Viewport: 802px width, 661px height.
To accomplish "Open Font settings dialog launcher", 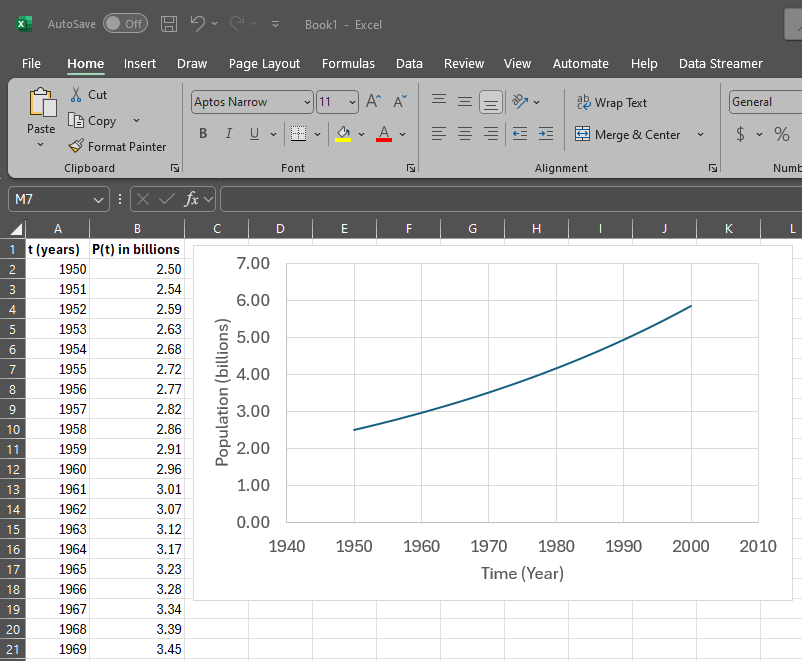I will point(411,168).
